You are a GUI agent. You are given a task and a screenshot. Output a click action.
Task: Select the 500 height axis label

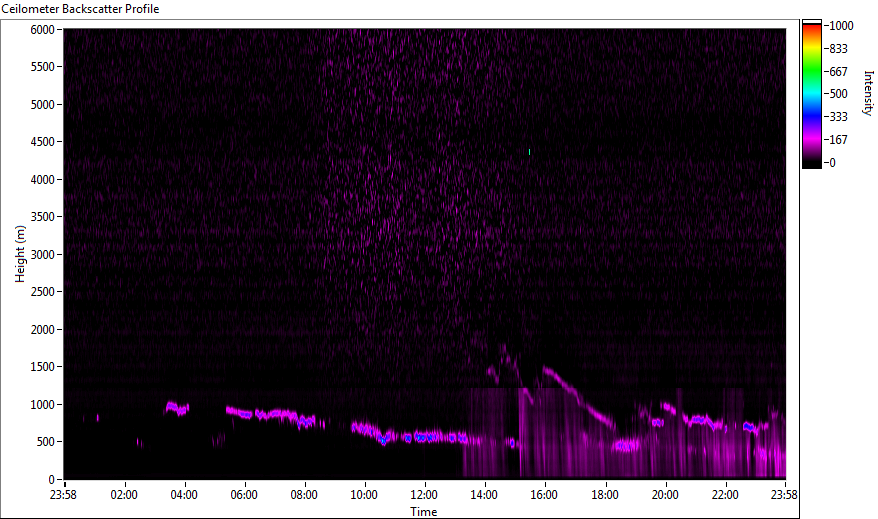coord(46,442)
